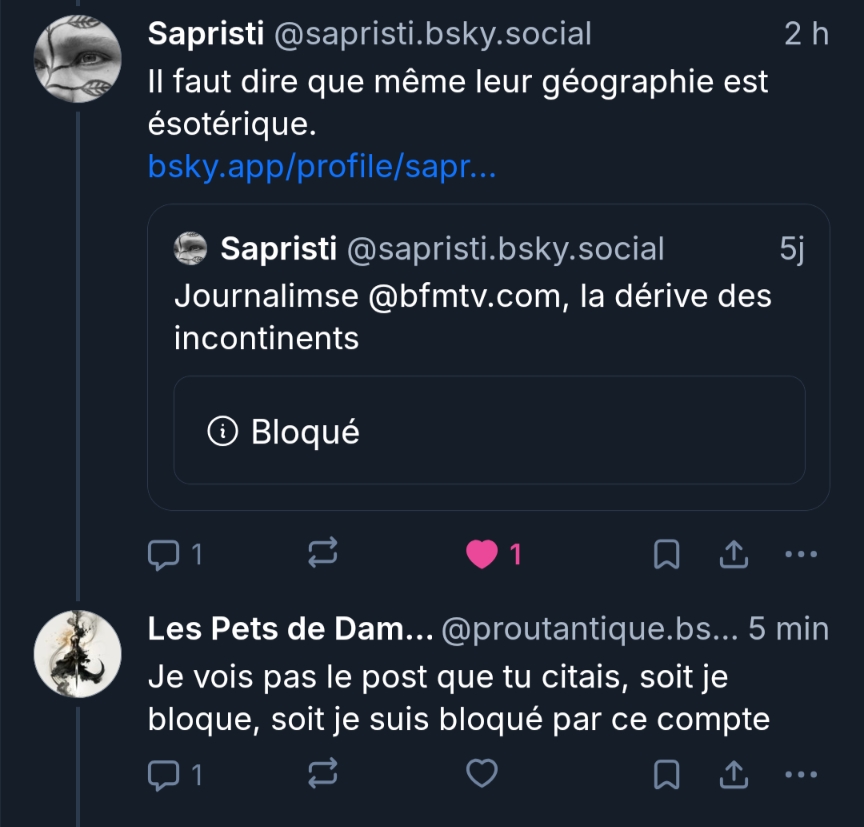Image resolution: width=864 pixels, height=827 pixels.
Task: Open the small Sapristi avatar in quoted post
Action: 190,249
